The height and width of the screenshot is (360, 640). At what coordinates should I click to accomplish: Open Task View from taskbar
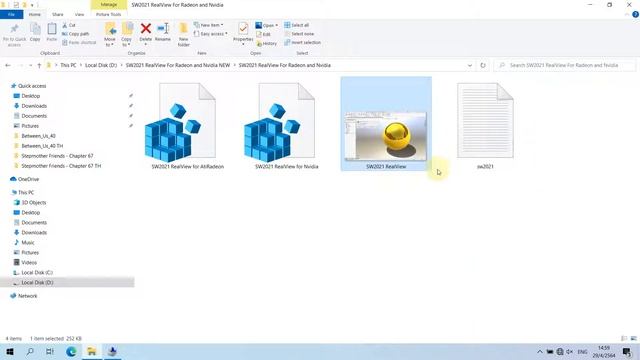coord(50,351)
